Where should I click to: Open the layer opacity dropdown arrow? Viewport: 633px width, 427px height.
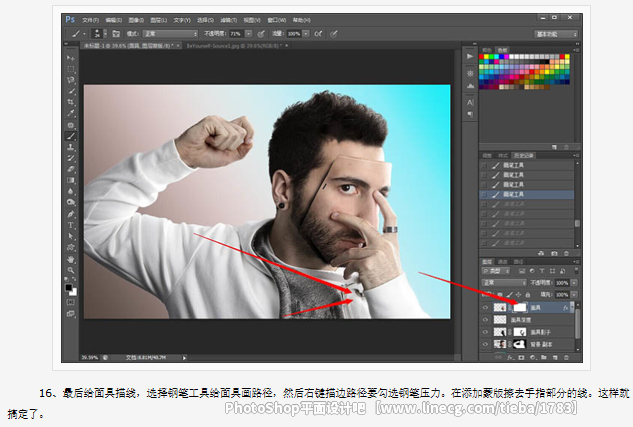(574, 283)
